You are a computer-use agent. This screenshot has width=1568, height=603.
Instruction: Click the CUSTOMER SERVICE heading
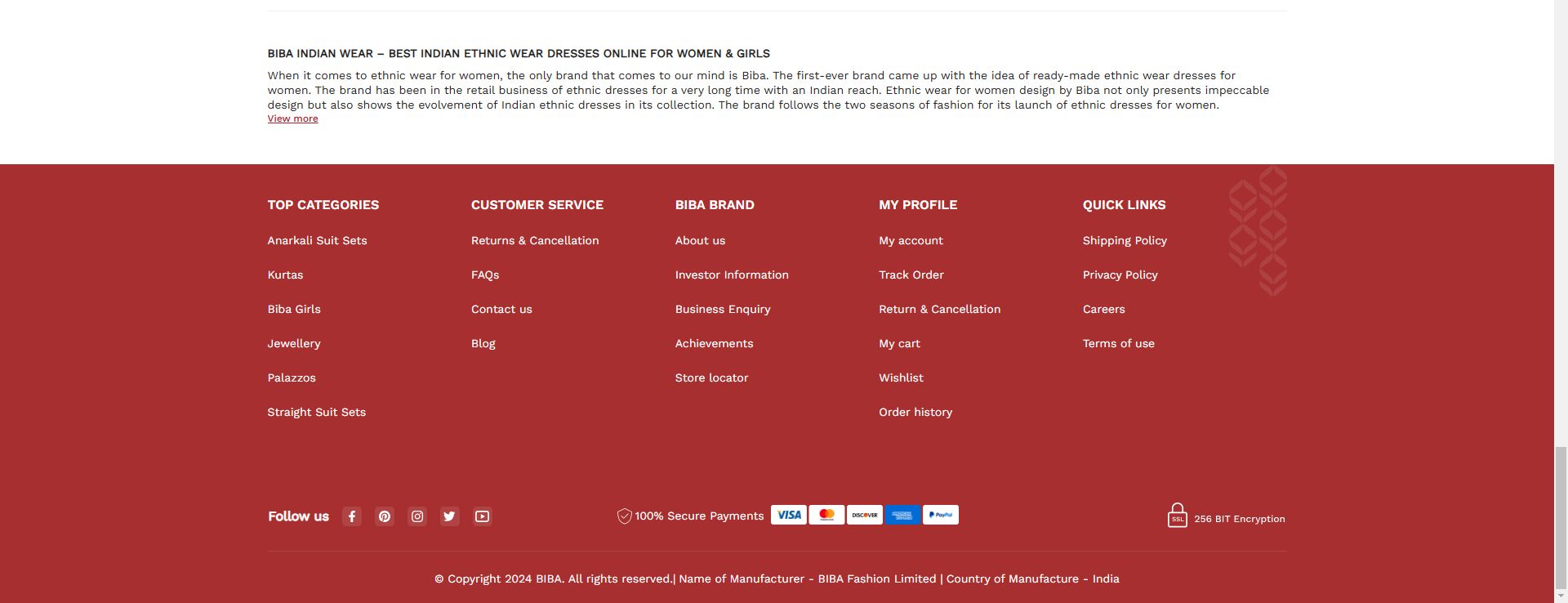[x=537, y=204]
